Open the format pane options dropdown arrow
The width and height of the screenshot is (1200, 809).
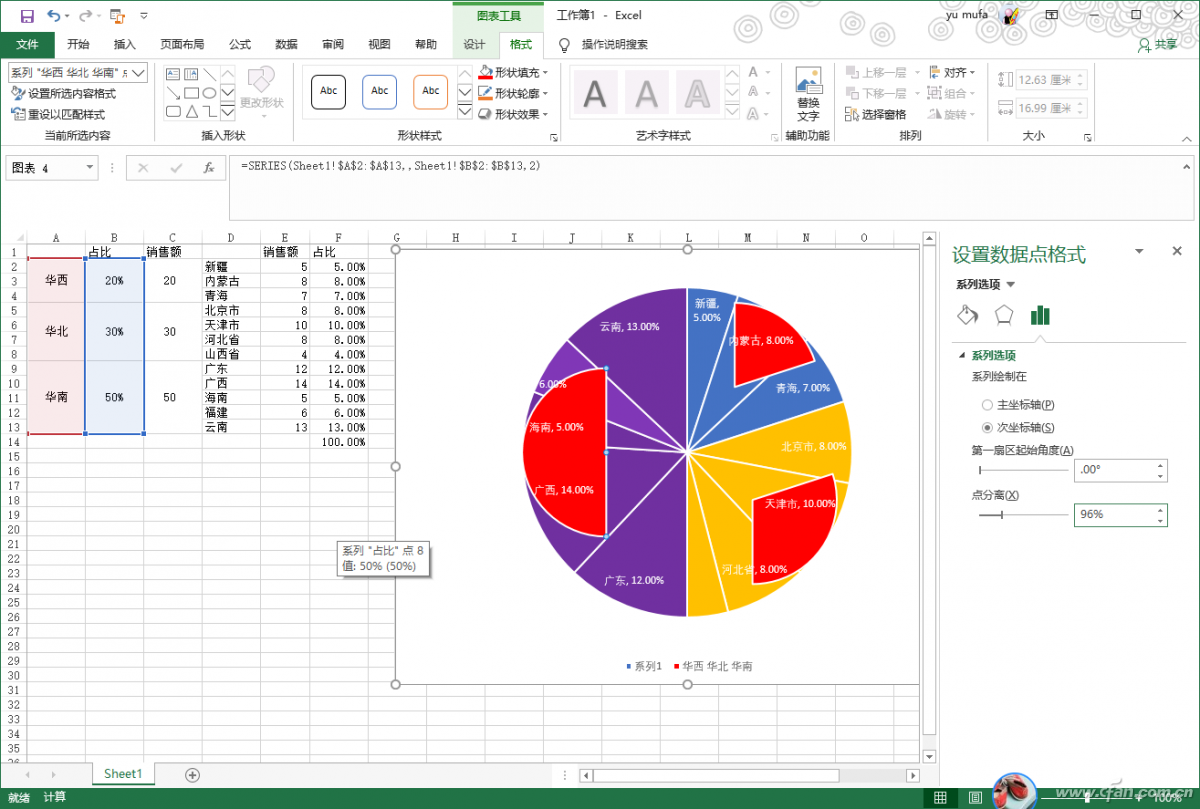(x=1139, y=252)
